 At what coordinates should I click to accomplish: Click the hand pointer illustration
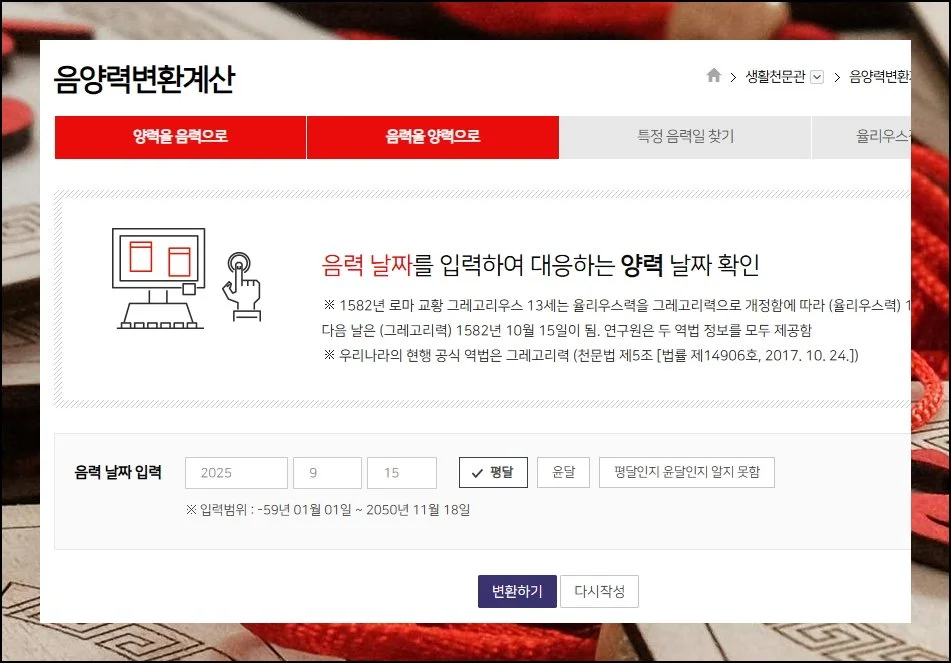[240, 284]
